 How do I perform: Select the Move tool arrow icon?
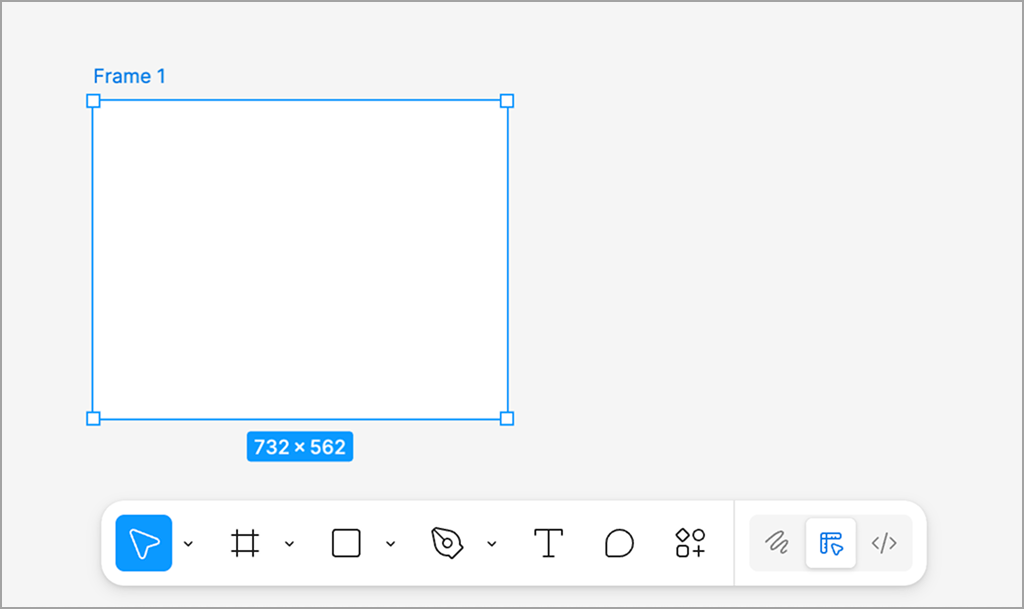coord(144,543)
